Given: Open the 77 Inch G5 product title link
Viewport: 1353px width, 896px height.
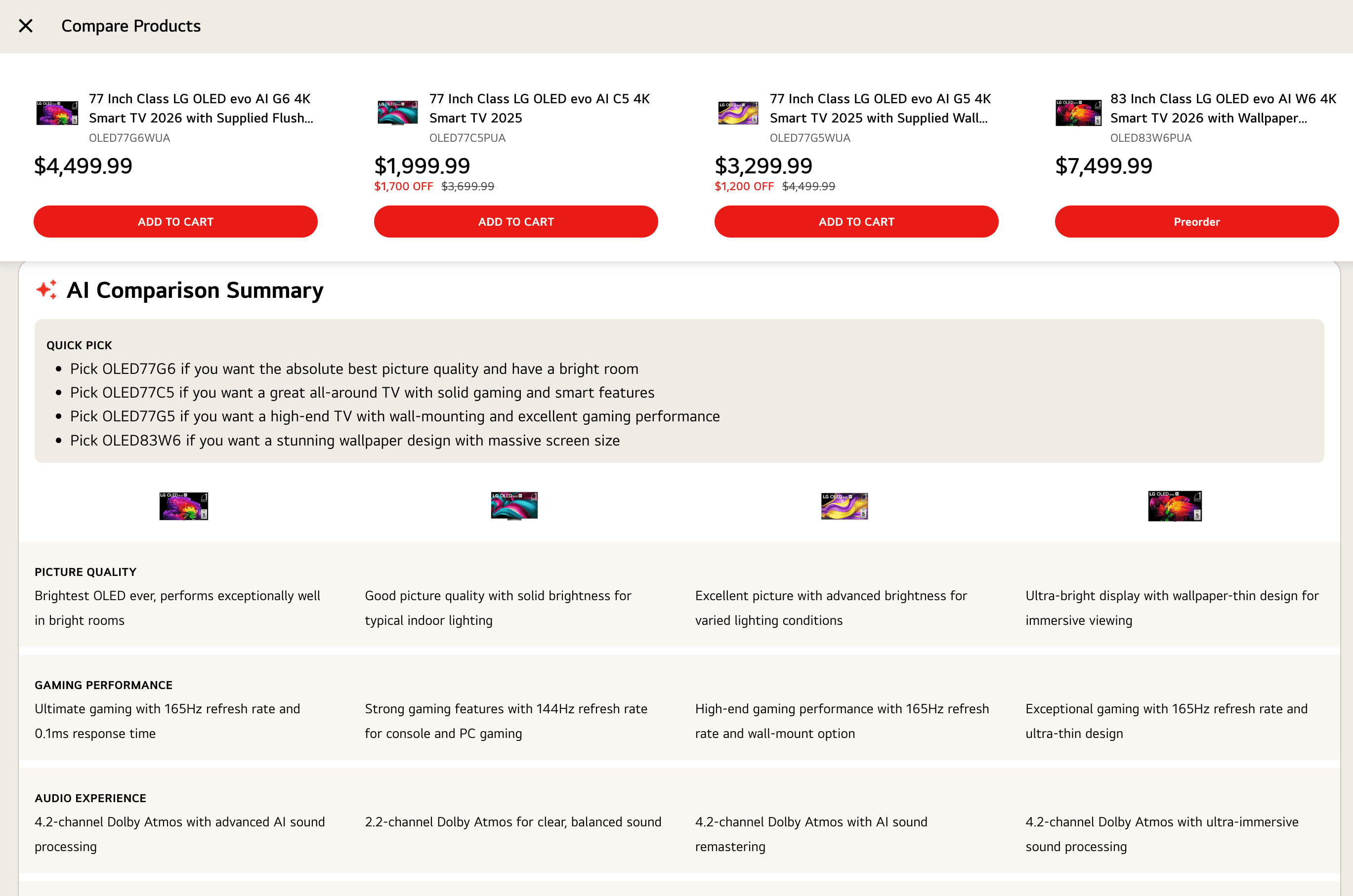Looking at the screenshot, I should coord(880,108).
